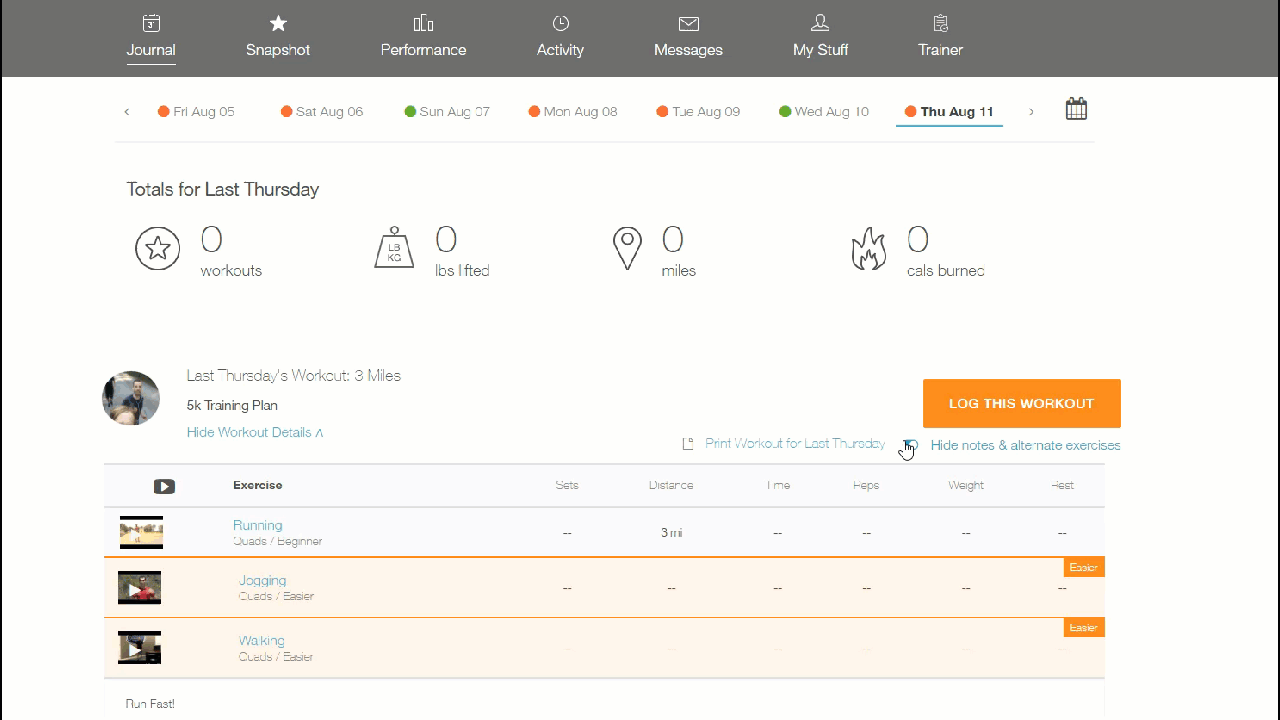Open the Journal calendar icon in navigation
This screenshot has width=1280, height=720.
pos(151,23)
